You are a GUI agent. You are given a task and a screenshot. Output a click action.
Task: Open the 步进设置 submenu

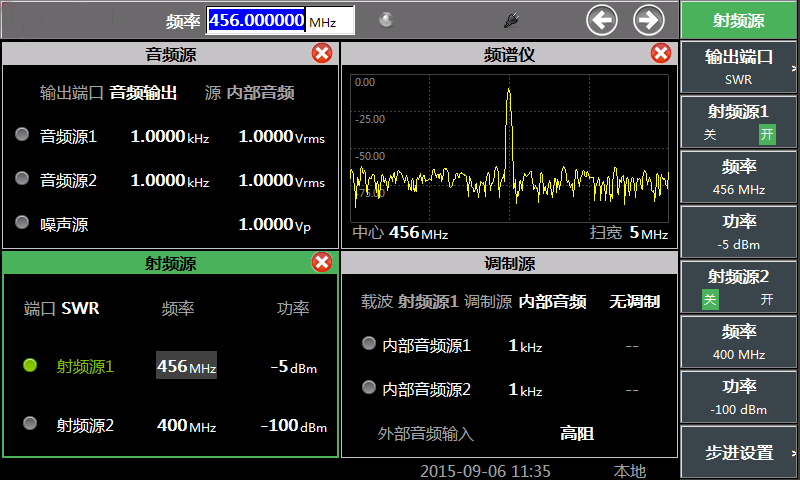(740, 452)
